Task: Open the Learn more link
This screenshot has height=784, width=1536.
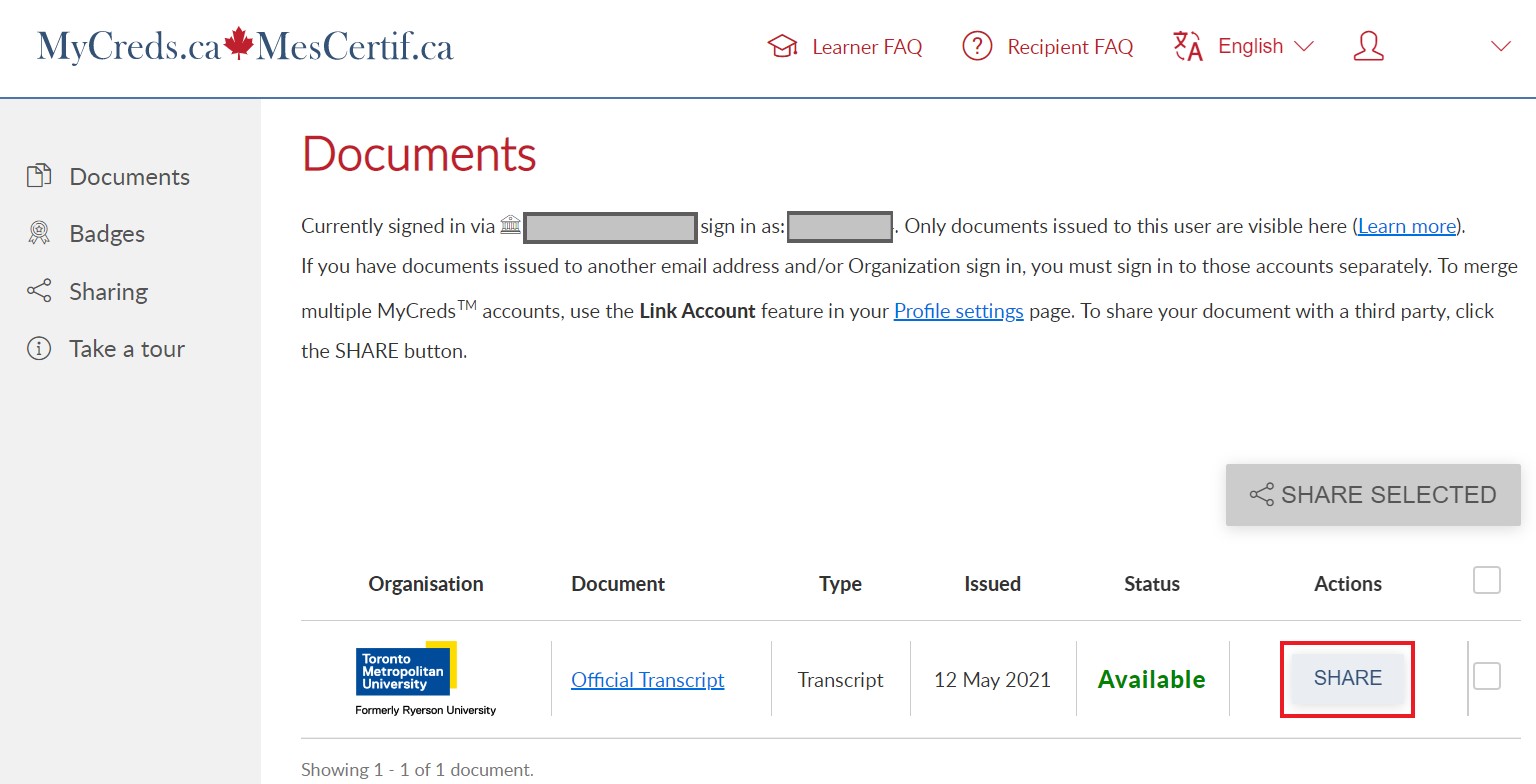Action: (1407, 226)
